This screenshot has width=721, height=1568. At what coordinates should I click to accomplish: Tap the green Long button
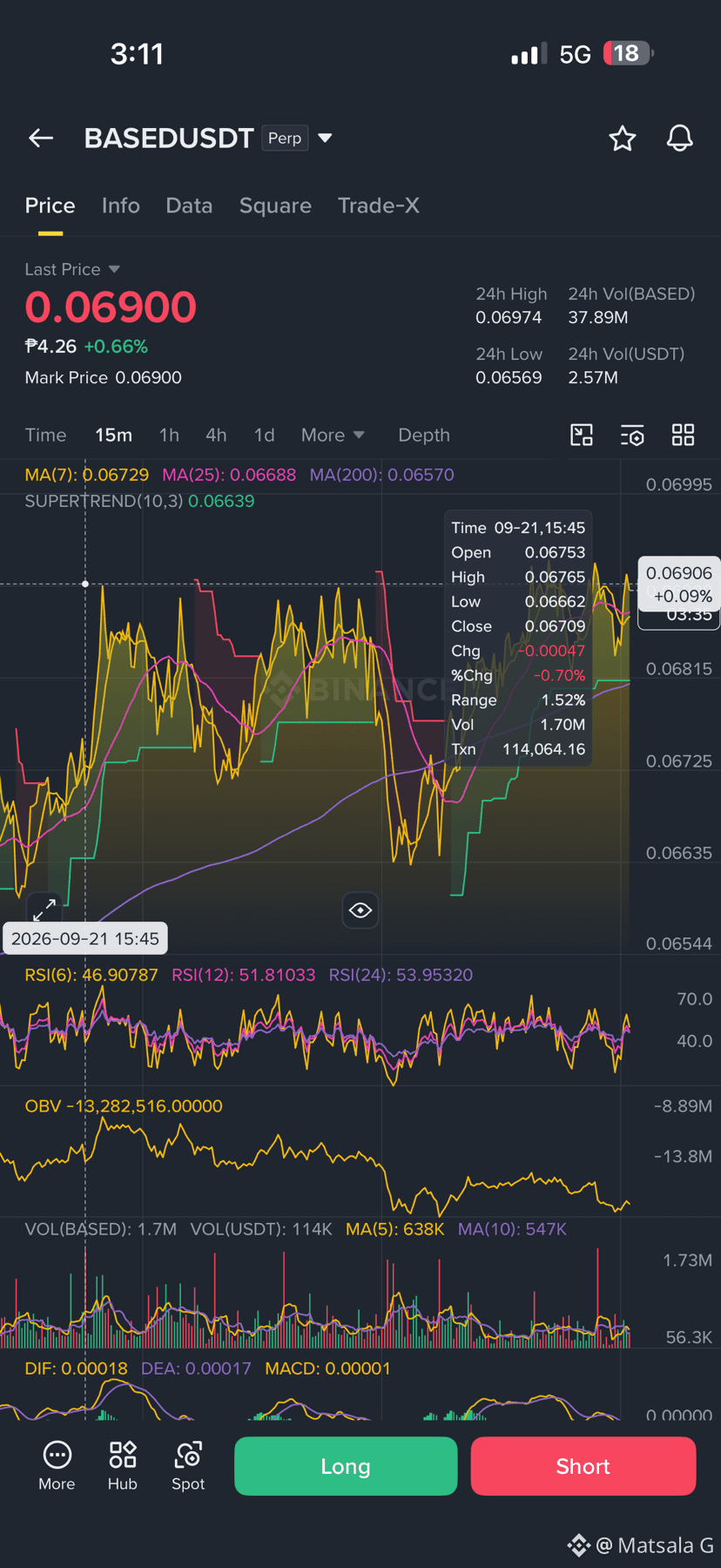(x=346, y=1466)
